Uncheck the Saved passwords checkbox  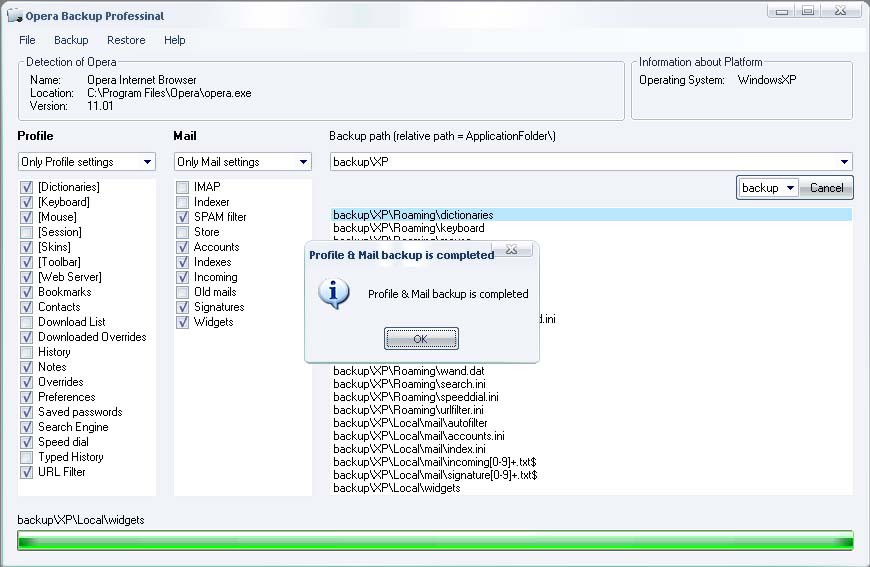26,412
